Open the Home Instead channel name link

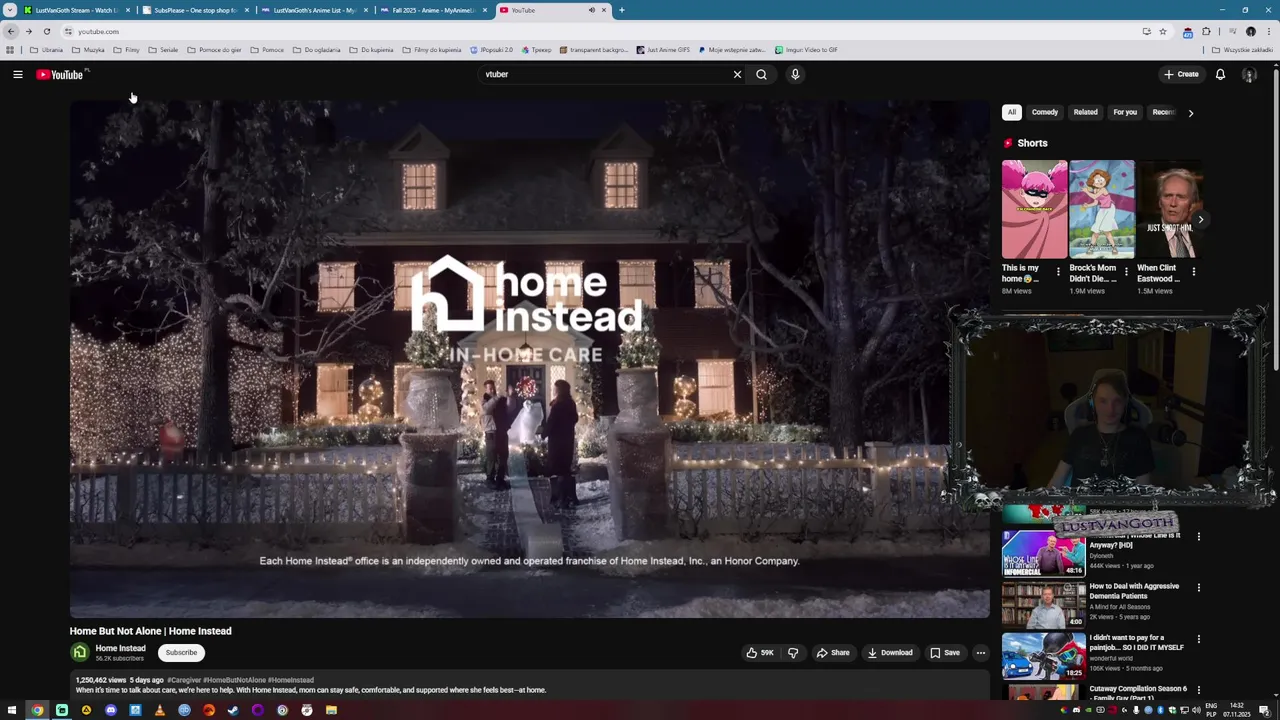point(120,648)
